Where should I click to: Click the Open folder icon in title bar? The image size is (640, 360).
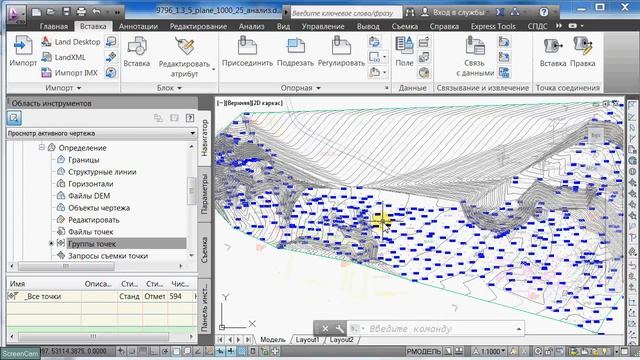pyautogui.click(x=51, y=11)
